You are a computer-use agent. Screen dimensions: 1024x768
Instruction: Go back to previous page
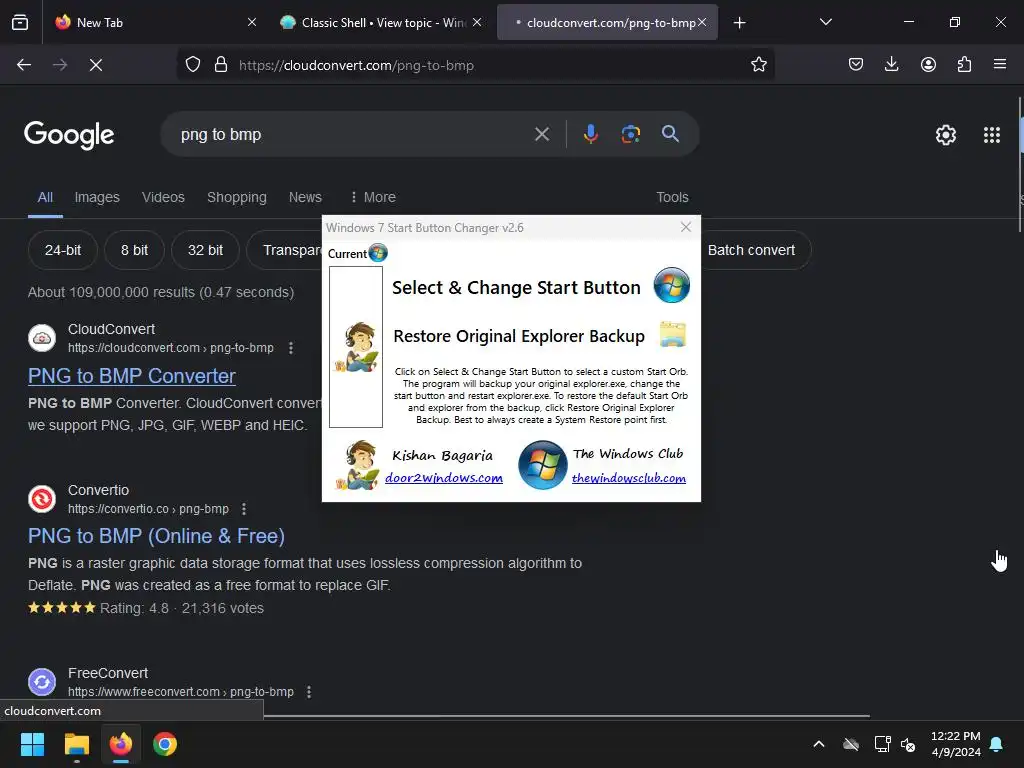pos(24,65)
